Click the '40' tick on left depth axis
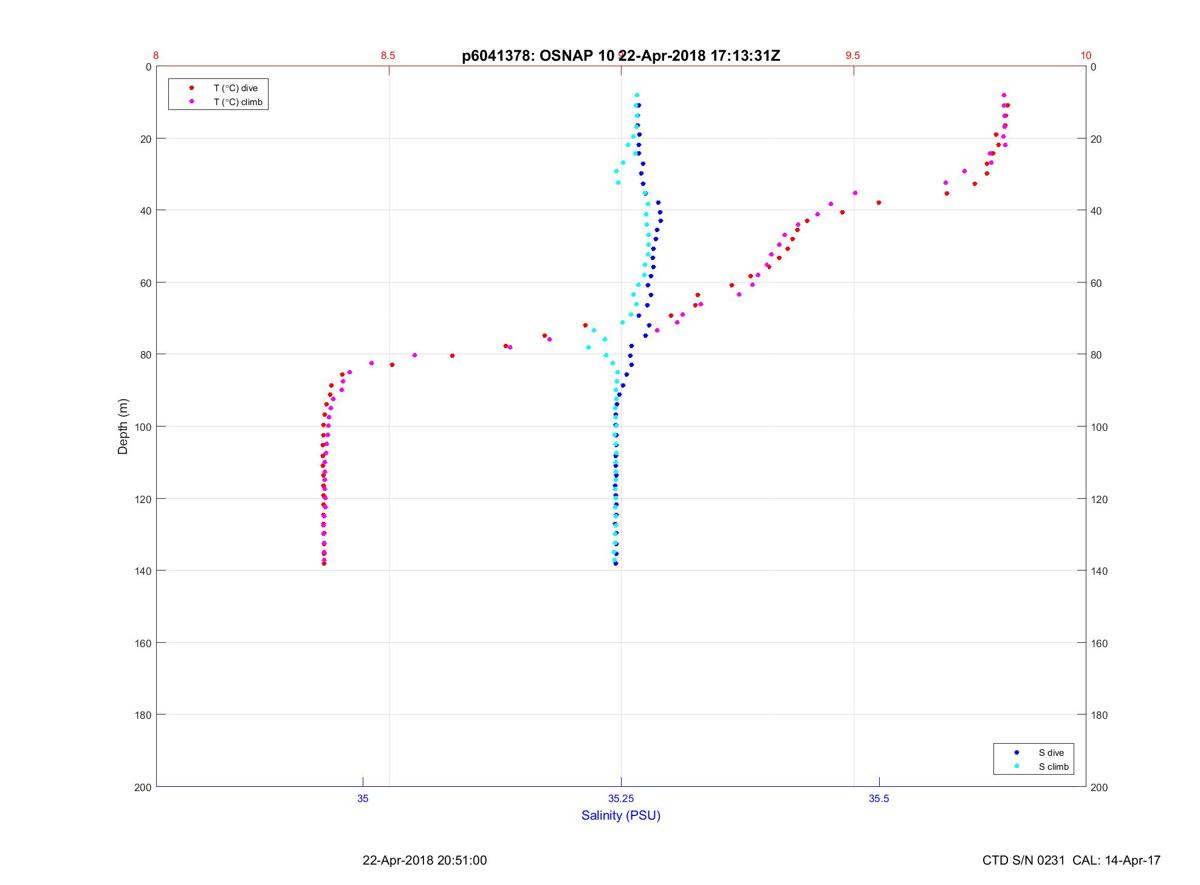 pos(145,211)
